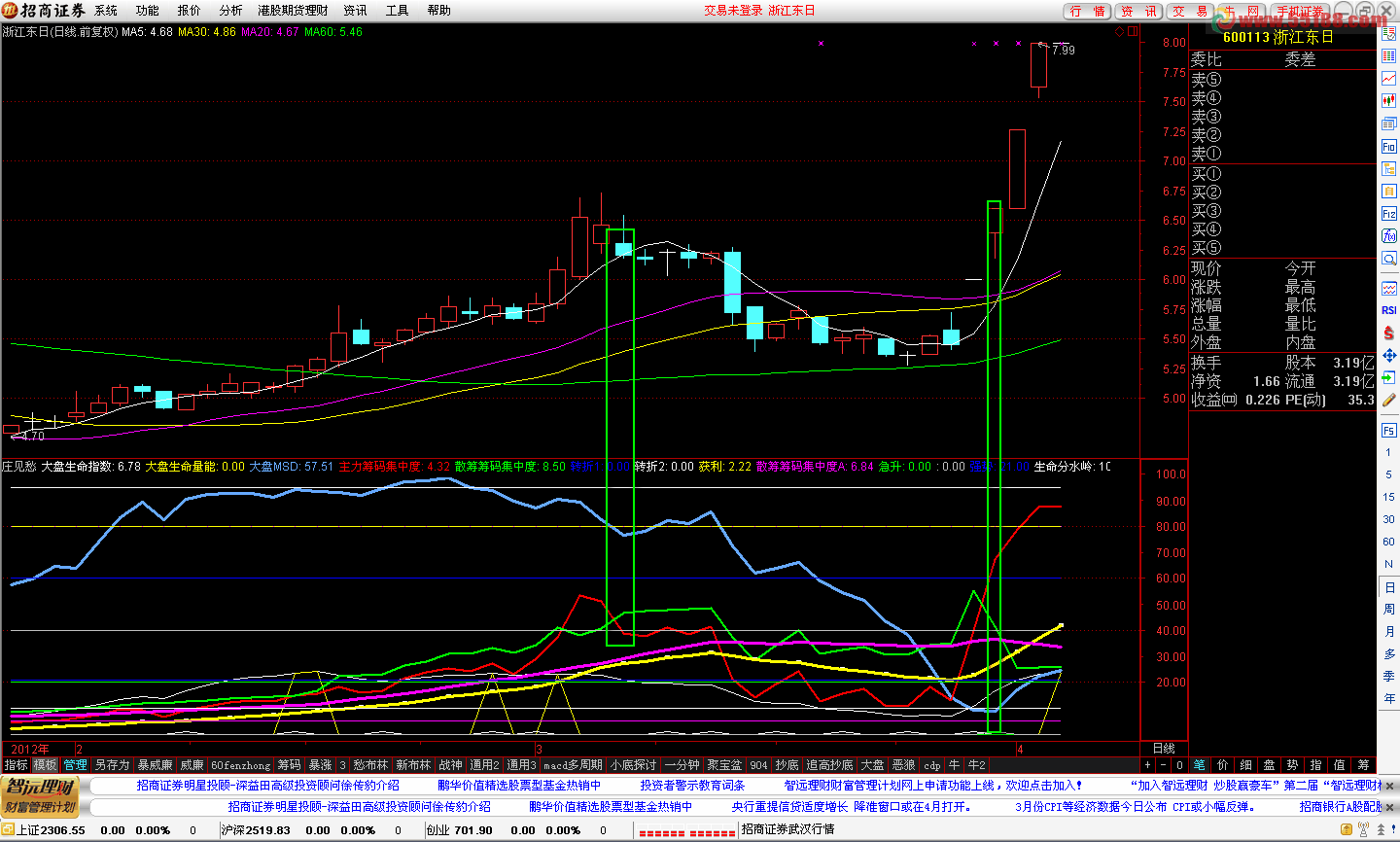This screenshot has height=842, width=1400.
Task: Open the 工具 menu
Action: 397,11
